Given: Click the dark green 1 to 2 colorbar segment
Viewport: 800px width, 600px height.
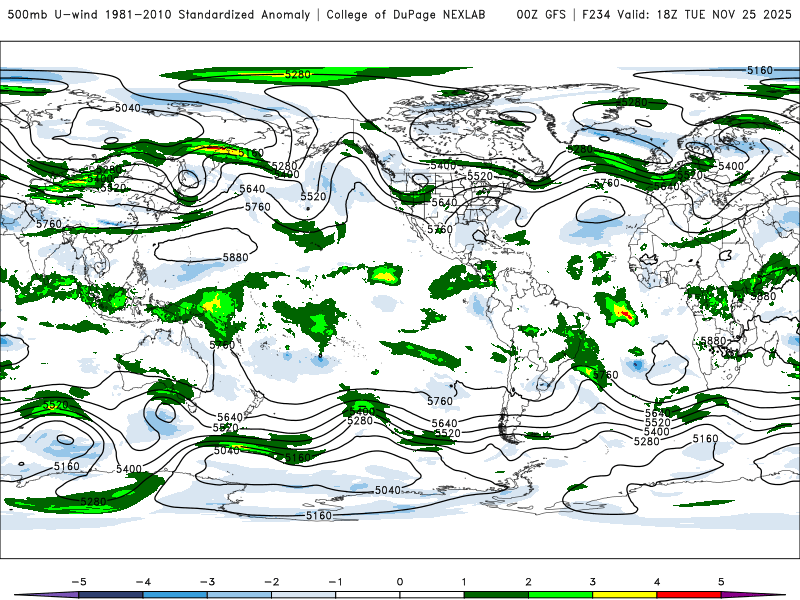Looking at the screenshot, I should click(x=496, y=595).
